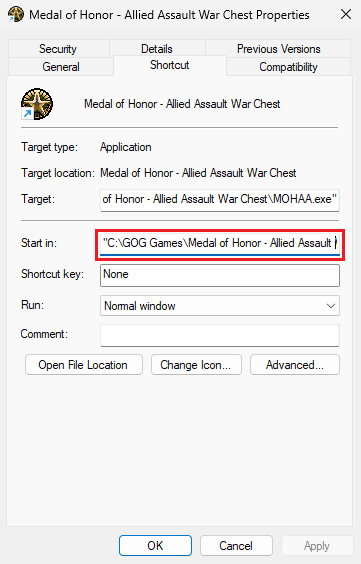Confirm with the OK button
The width and height of the screenshot is (361, 564).
pyautogui.click(x=155, y=546)
